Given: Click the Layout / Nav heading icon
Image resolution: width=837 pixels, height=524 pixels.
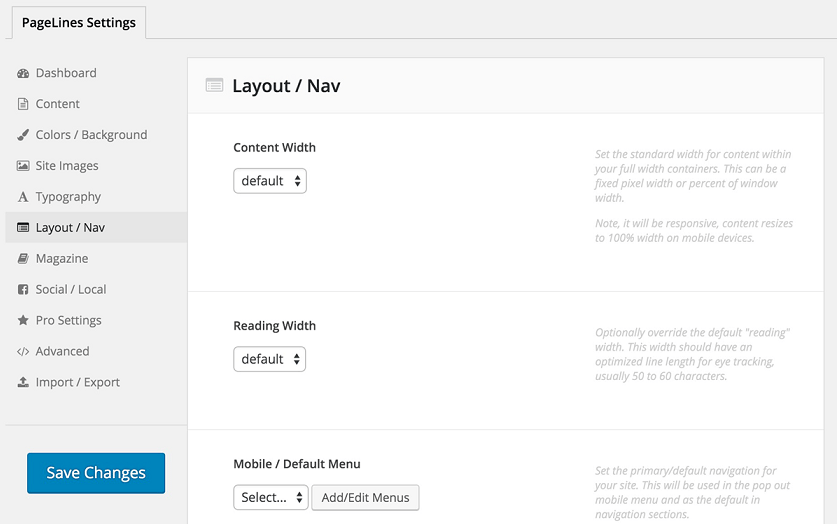Looking at the screenshot, I should click(214, 85).
